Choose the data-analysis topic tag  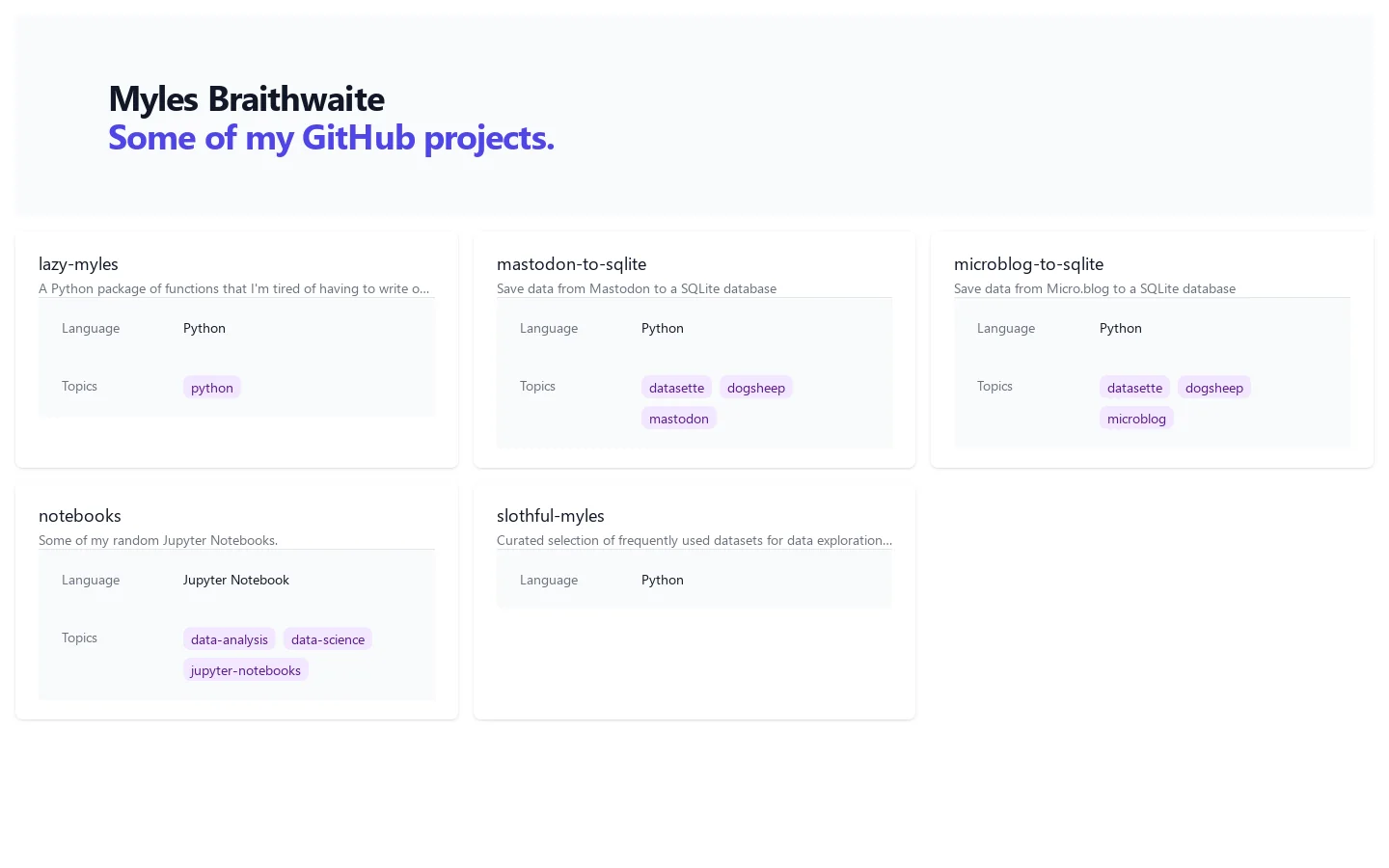[x=230, y=639]
